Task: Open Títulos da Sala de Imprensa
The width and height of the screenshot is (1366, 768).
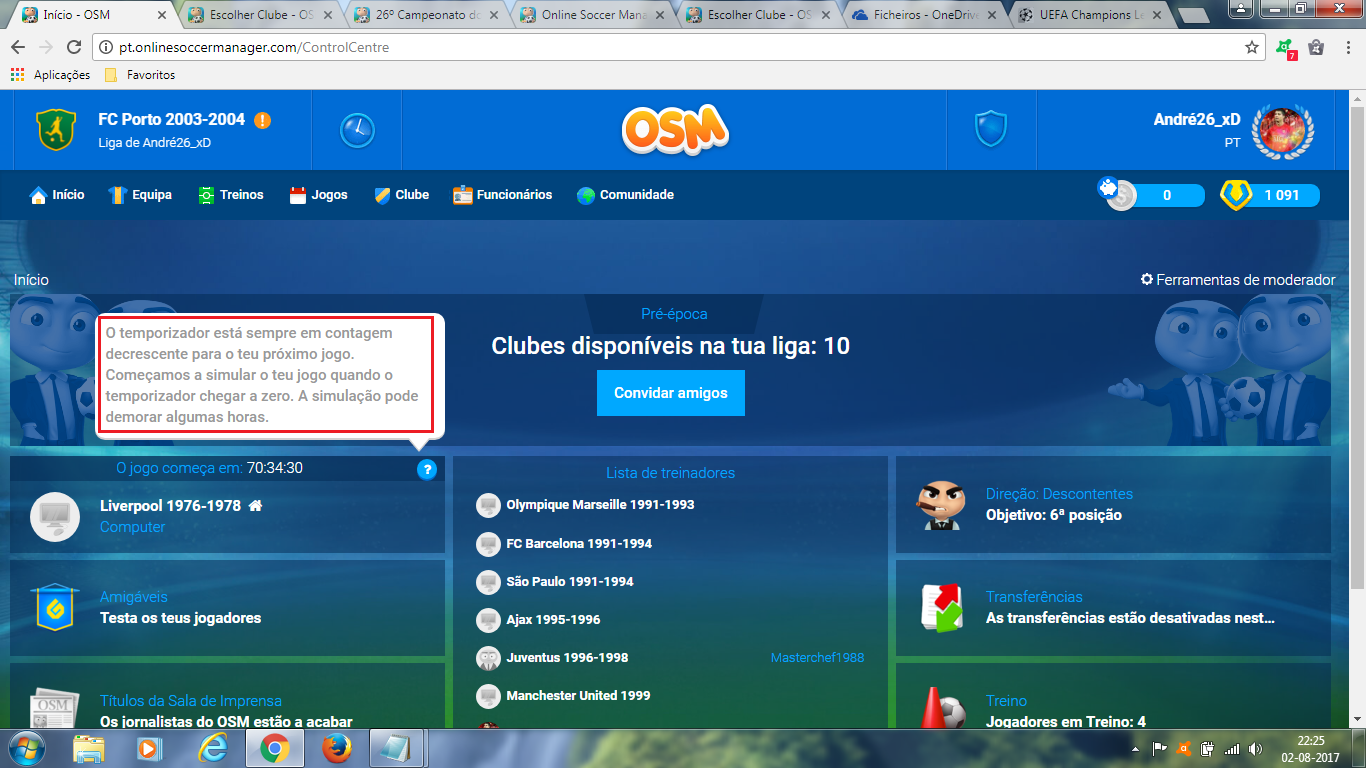Action: pos(228,695)
